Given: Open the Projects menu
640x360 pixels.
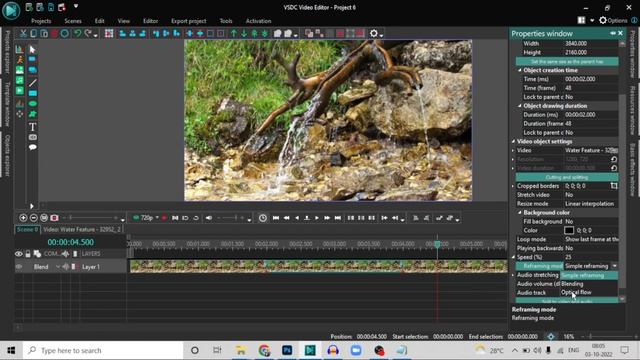Looking at the screenshot, I should click(41, 21).
